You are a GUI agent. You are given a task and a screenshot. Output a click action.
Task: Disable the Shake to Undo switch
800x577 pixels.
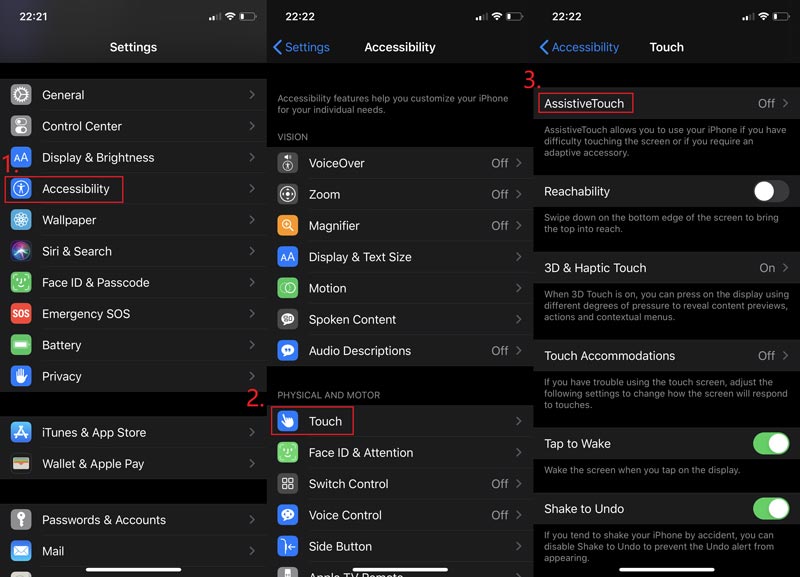click(770, 508)
